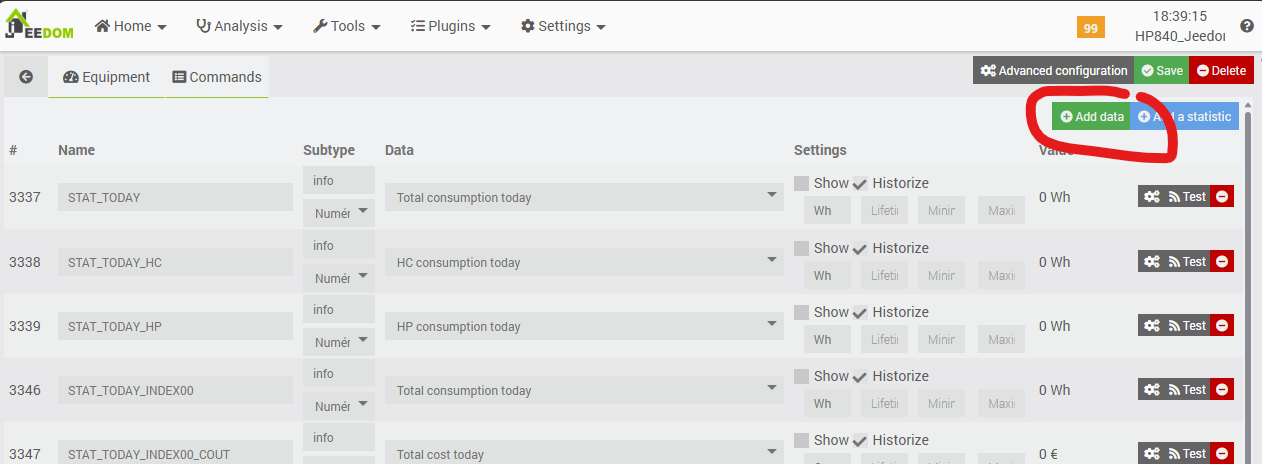Screen dimensions: 1262x464
Task: Click the Add data button
Action: coord(1091,117)
